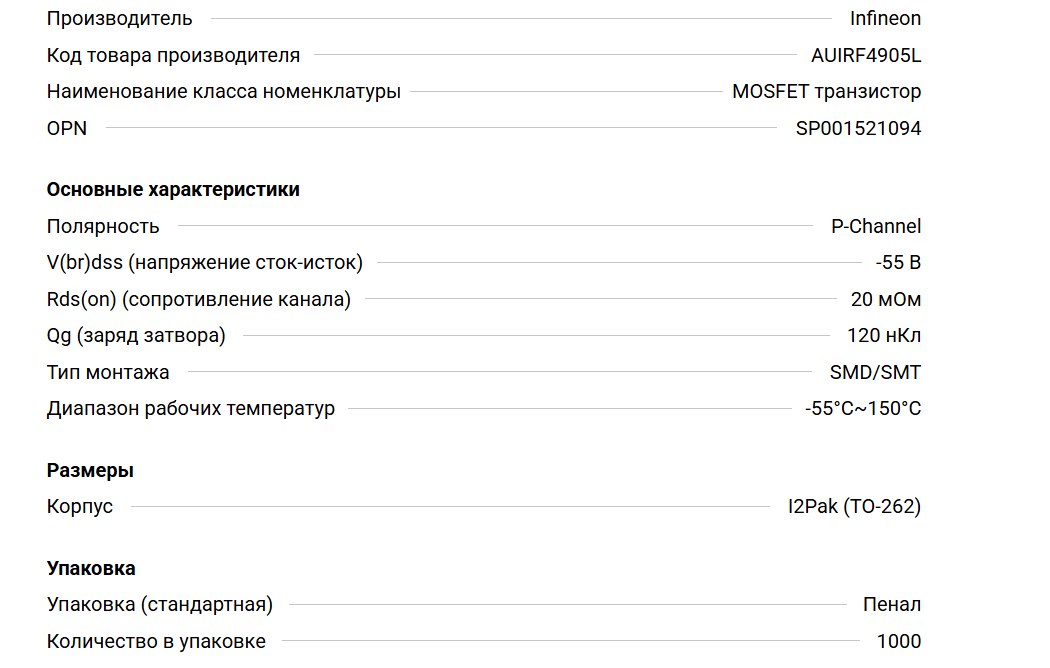
Task: Click the OPN value SP001521094
Action: pos(858,128)
